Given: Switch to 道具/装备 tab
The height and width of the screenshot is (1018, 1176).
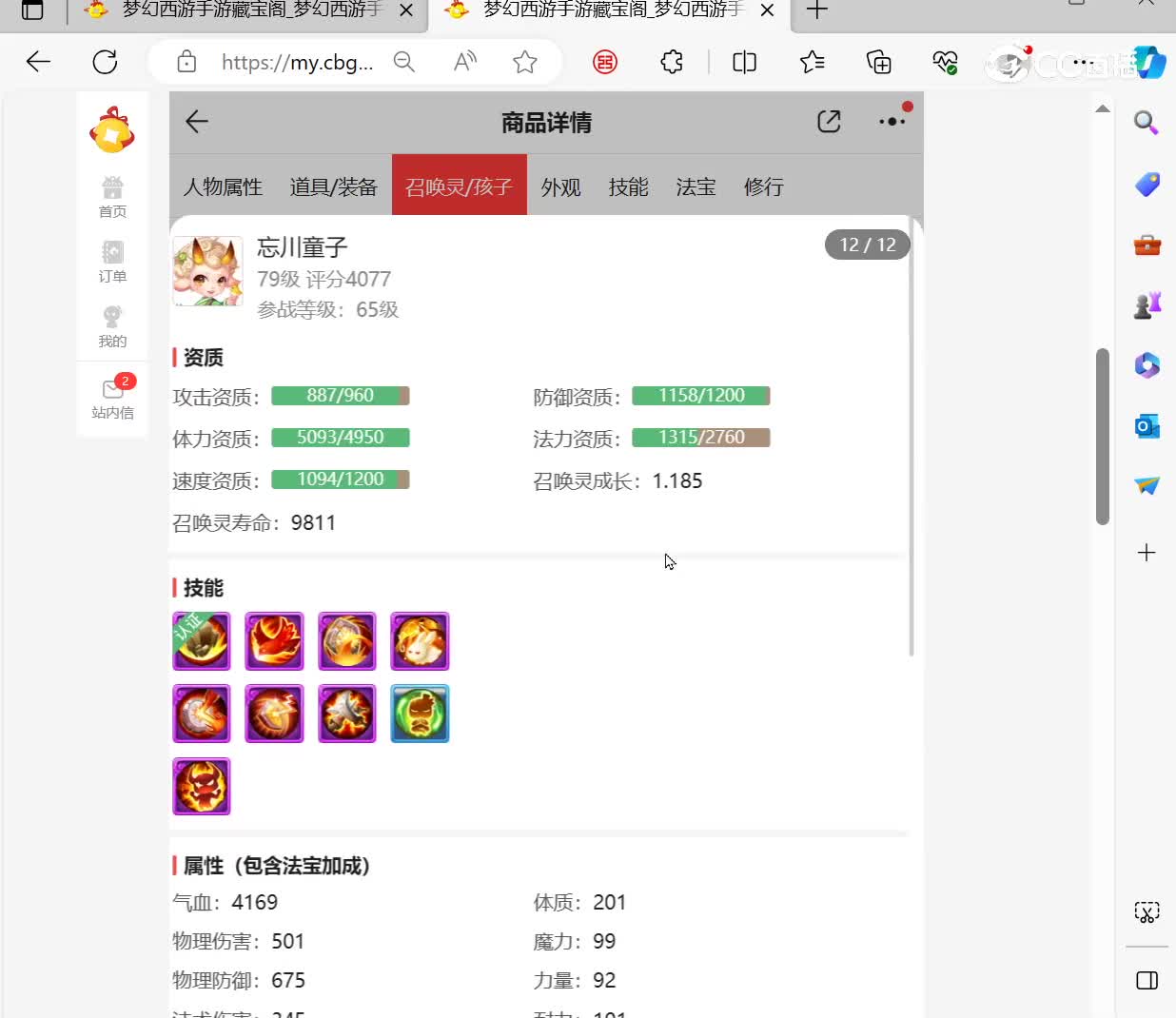Looking at the screenshot, I should [334, 186].
